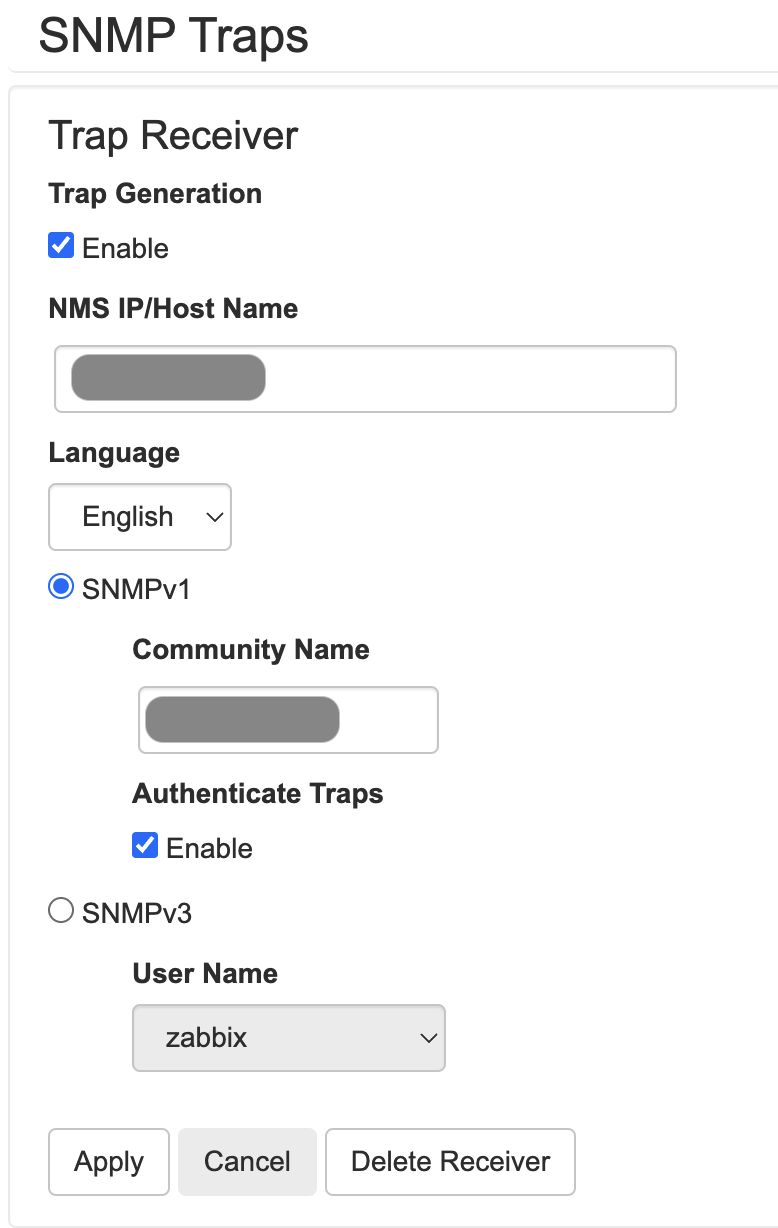This screenshot has width=778, height=1228.
Task: Click the SNMPv3 label text
Action: (x=137, y=912)
